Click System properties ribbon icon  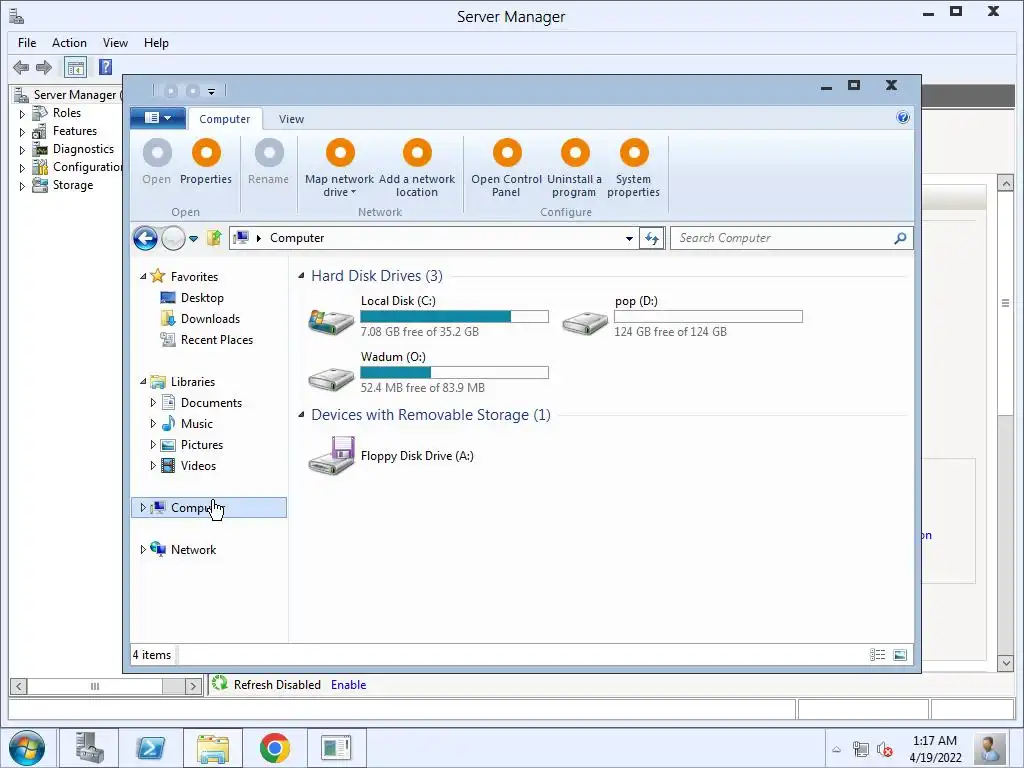click(x=633, y=152)
